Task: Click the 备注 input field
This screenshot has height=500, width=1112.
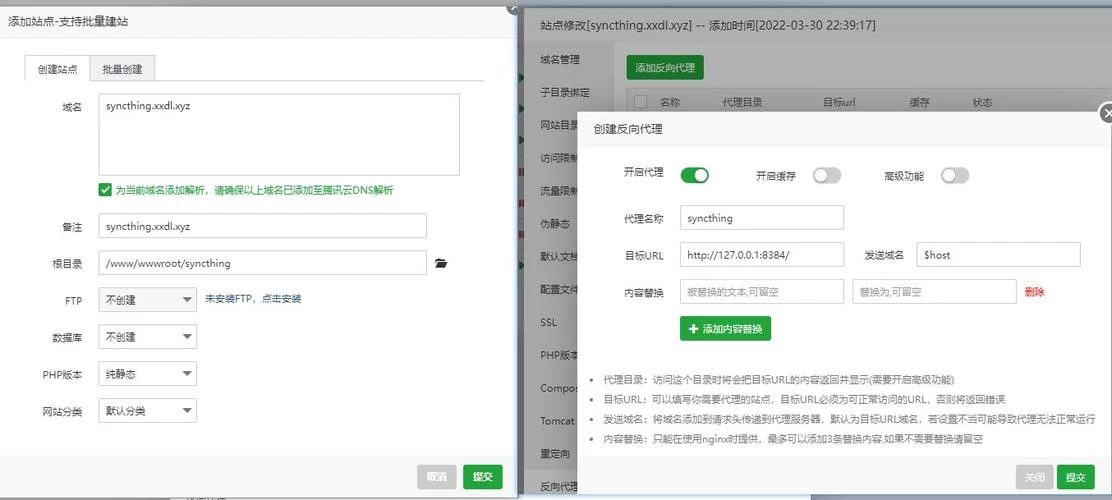Action: 262,226
